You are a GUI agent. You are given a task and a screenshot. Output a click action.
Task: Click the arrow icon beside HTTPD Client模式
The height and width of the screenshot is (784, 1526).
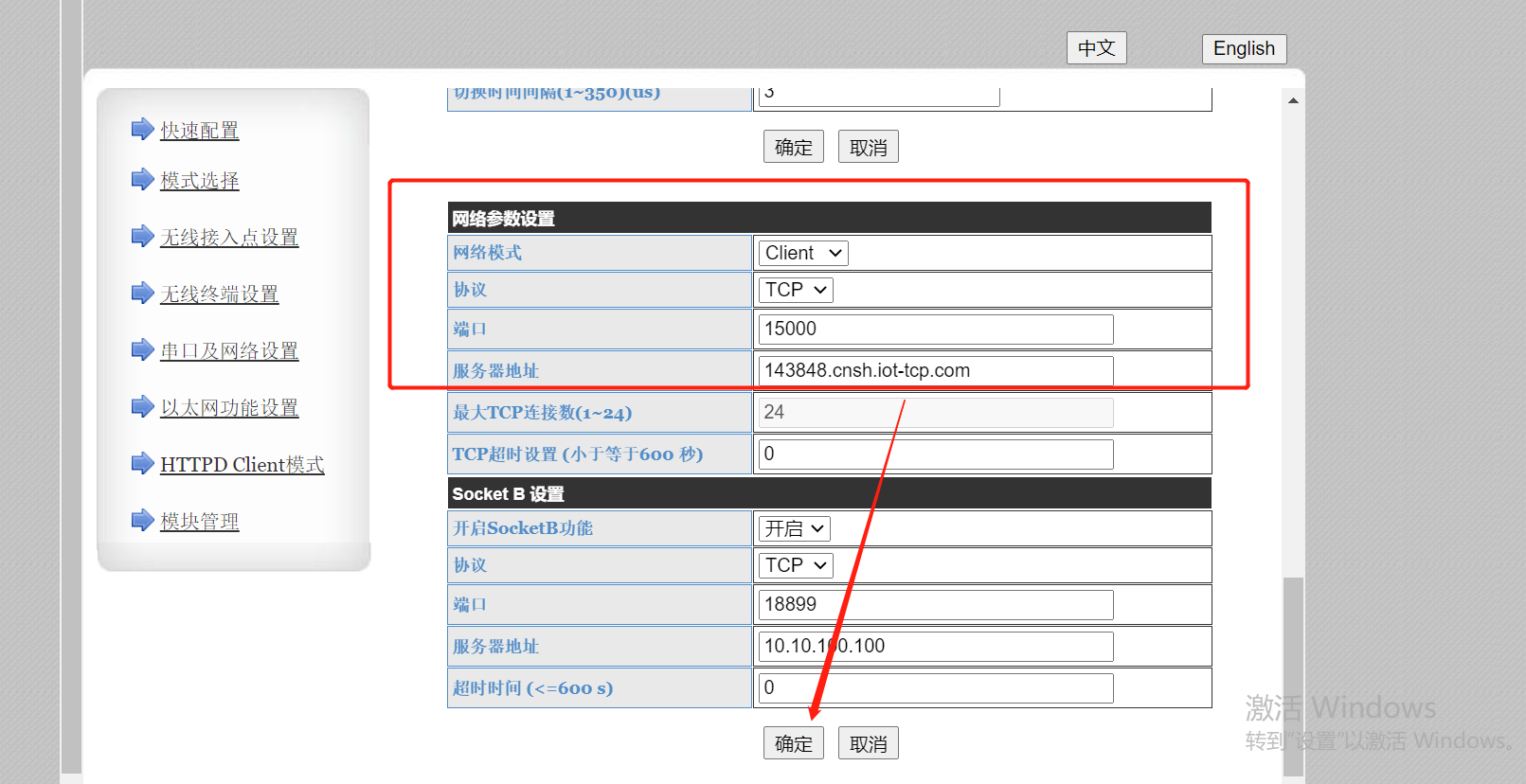[142, 463]
